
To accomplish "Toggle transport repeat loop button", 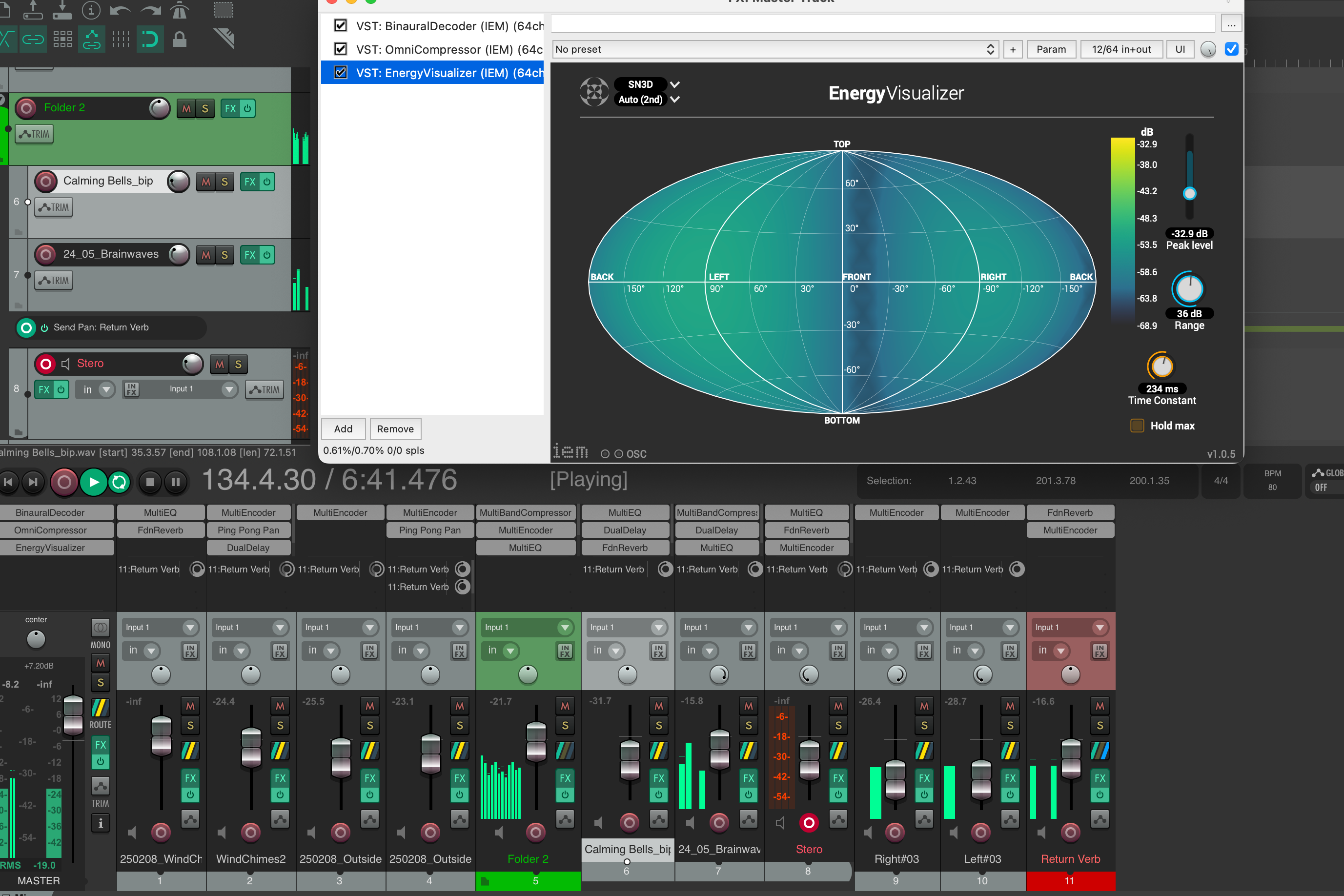I will coord(119,482).
